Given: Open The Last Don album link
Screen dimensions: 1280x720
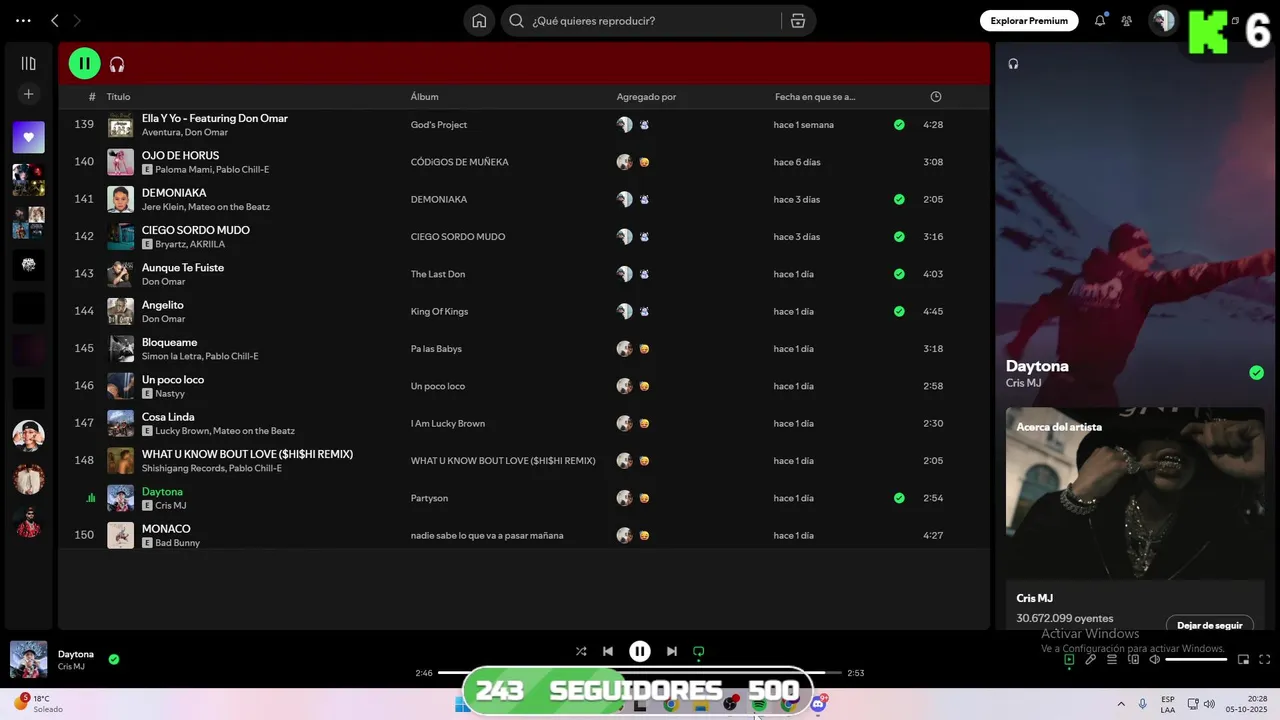Looking at the screenshot, I should [x=438, y=274].
